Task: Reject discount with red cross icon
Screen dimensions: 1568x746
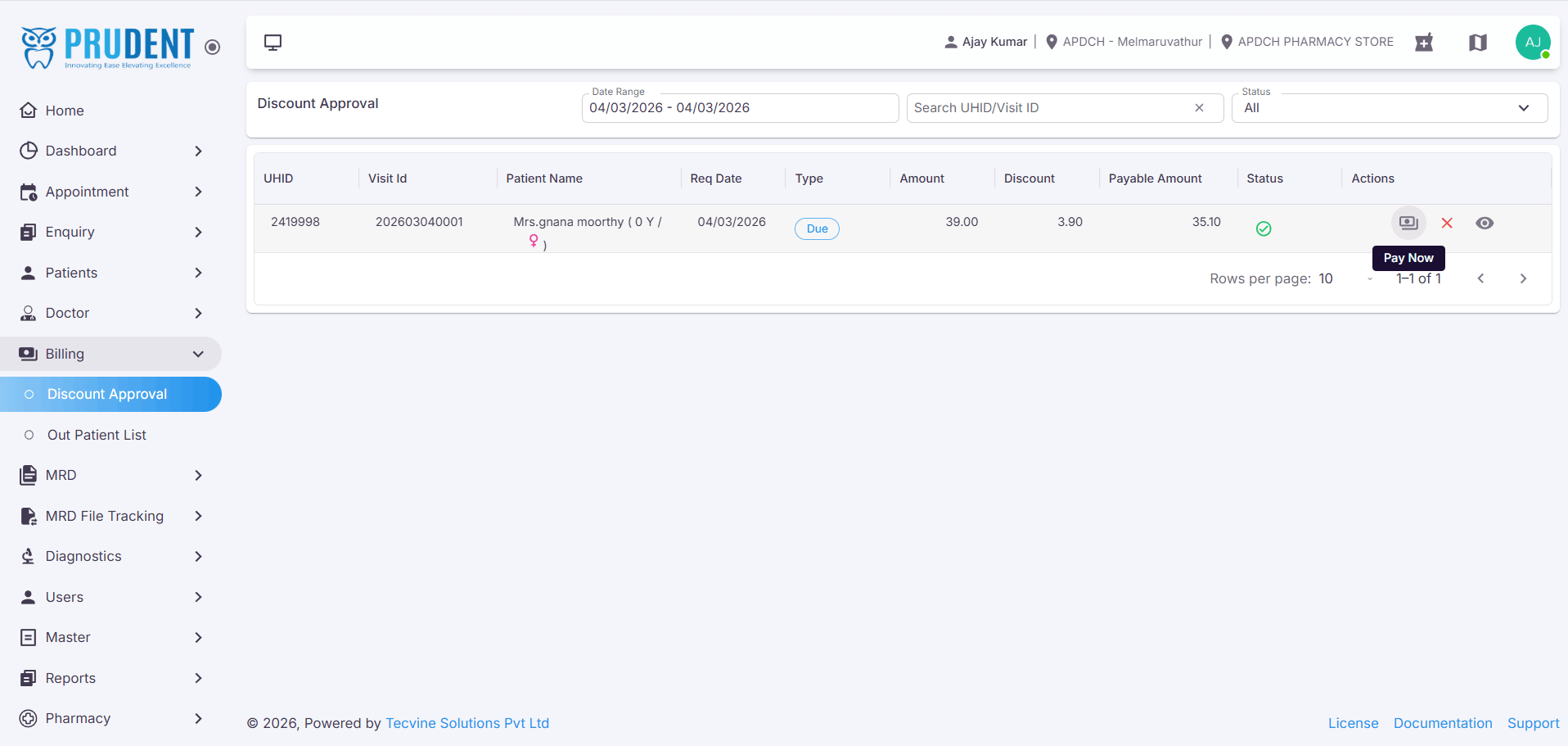Action: [1447, 223]
